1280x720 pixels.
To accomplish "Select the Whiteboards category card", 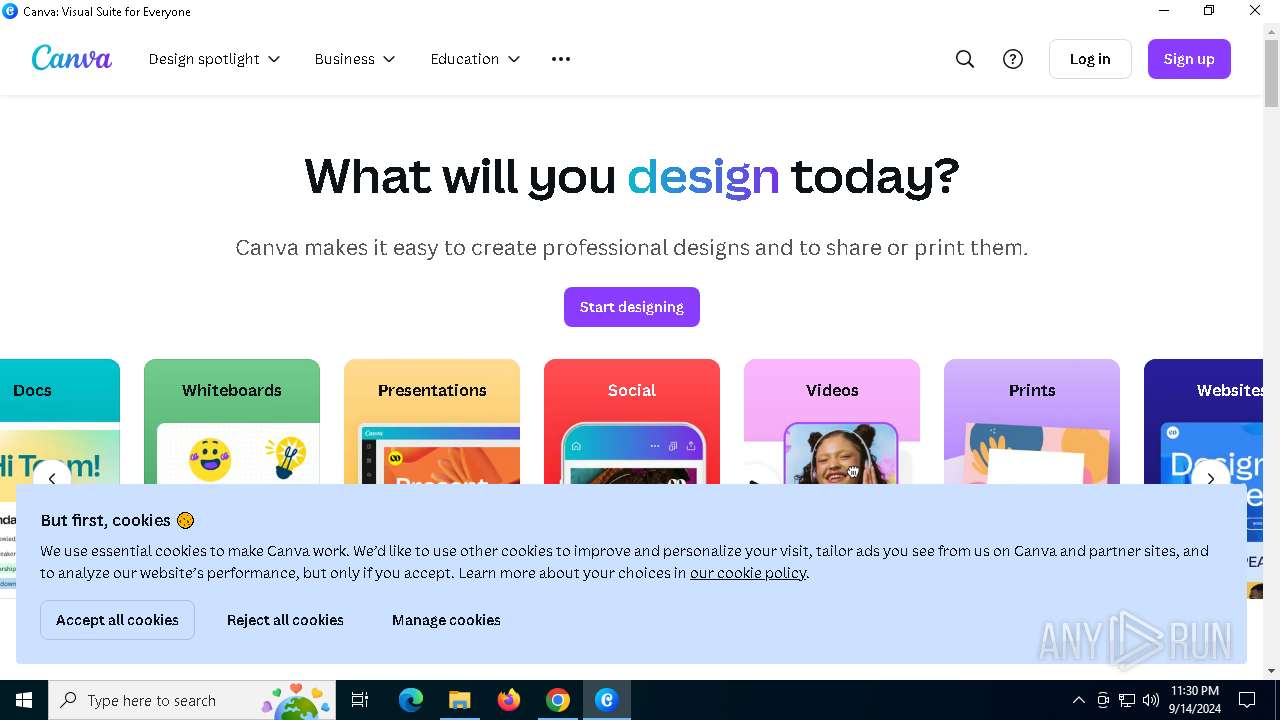I will [x=232, y=422].
